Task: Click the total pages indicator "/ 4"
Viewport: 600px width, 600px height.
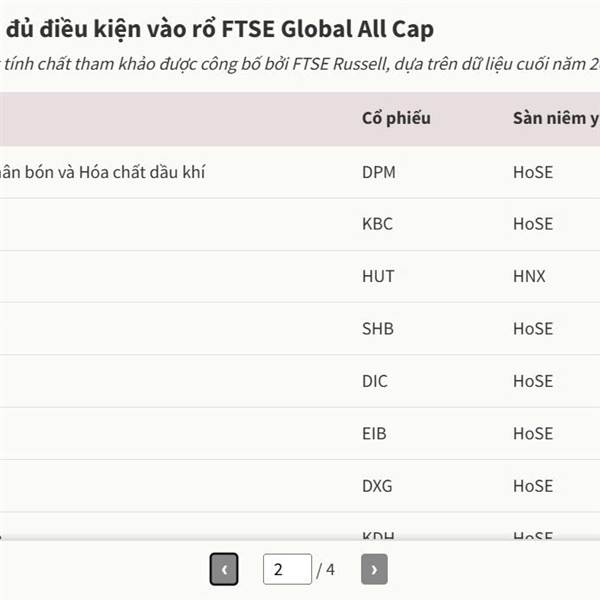Action: pyautogui.click(x=326, y=570)
